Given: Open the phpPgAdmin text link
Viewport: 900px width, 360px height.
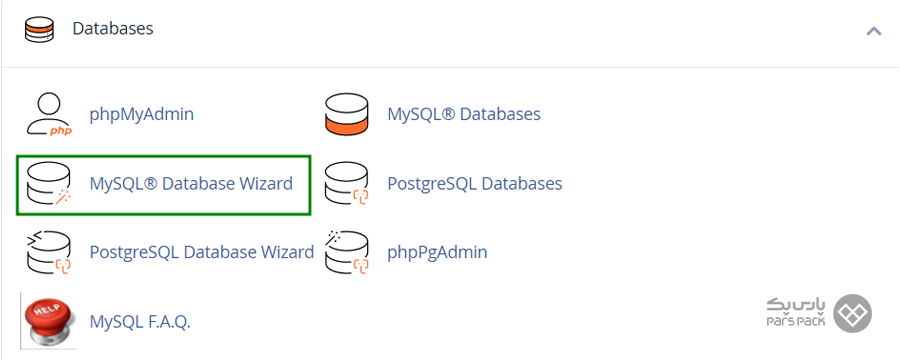Looking at the screenshot, I should 437,252.
